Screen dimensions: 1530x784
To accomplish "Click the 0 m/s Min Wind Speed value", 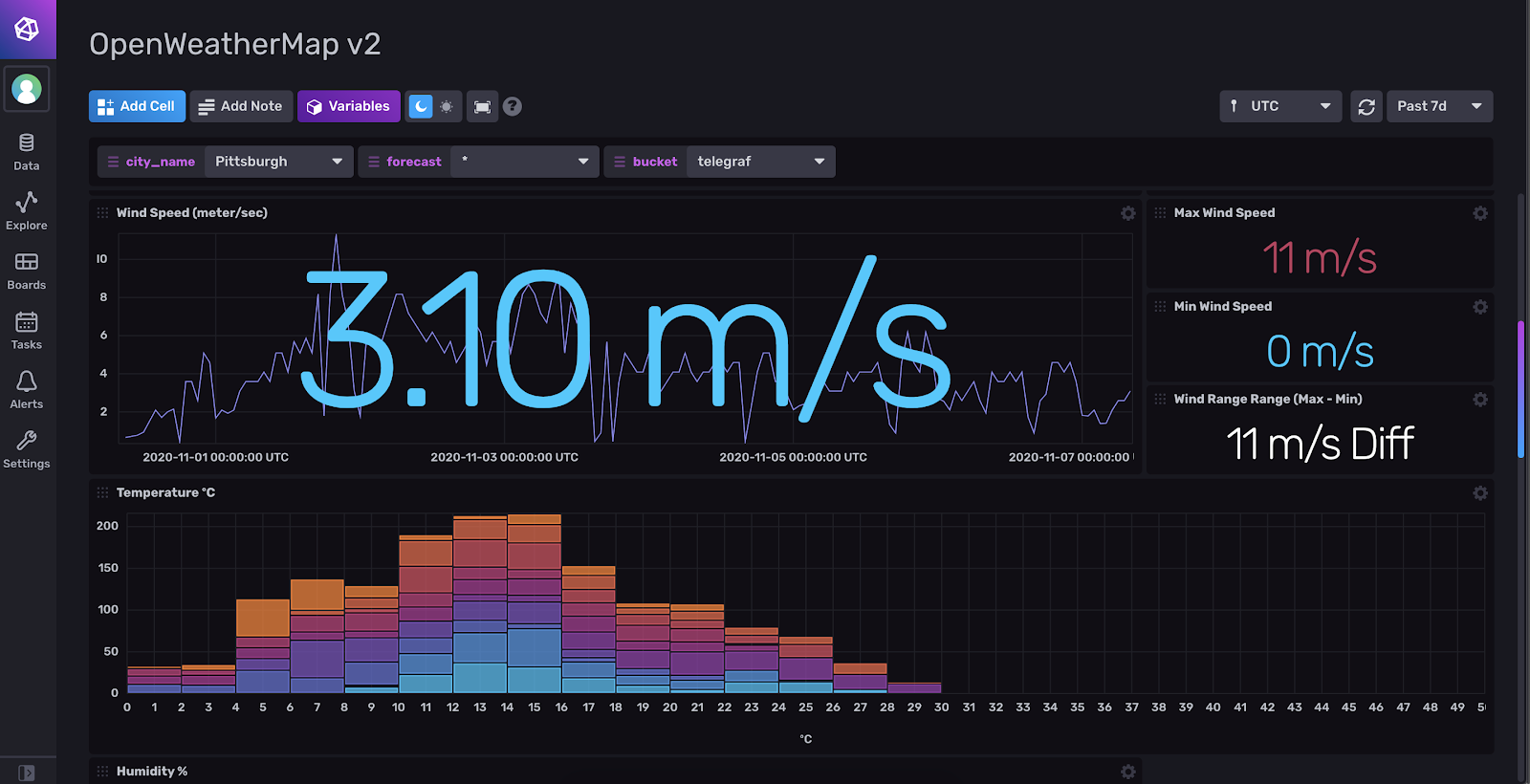I will [x=1320, y=352].
